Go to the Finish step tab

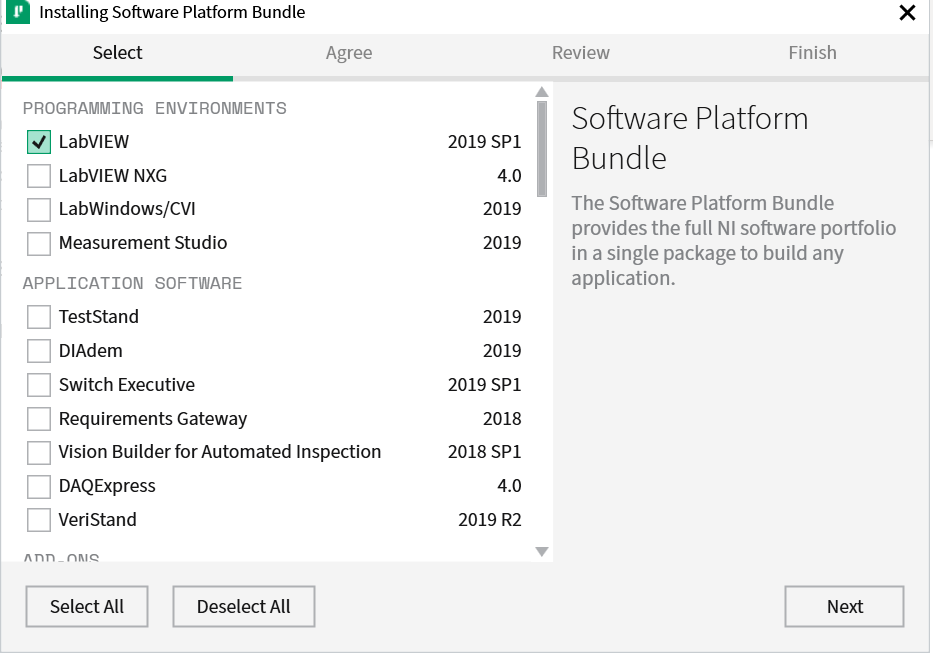click(812, 53)
